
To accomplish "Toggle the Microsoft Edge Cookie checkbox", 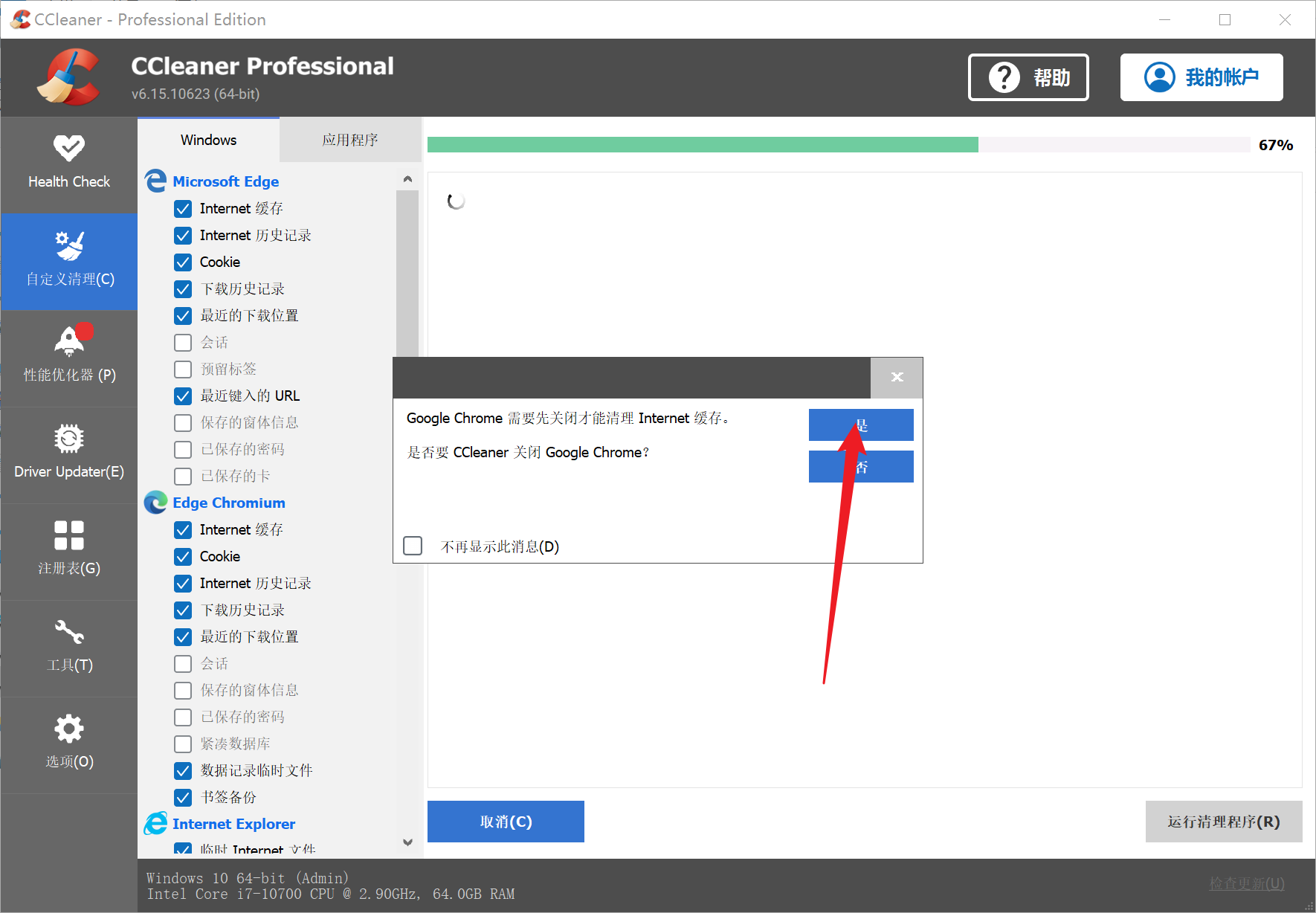I will [x=183, y=262].
